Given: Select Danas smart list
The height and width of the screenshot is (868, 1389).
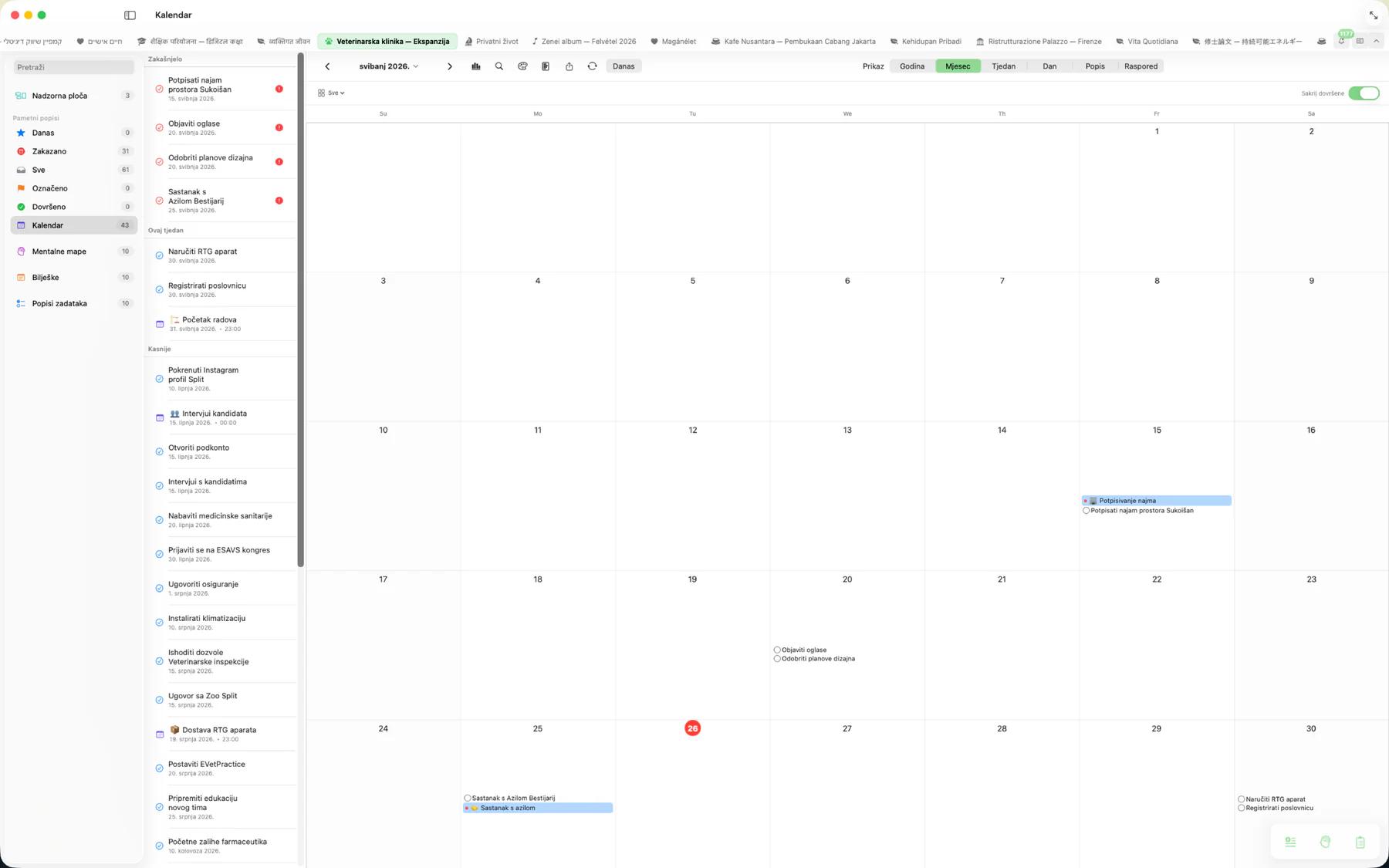Looking at the screenshot, I should (74, 133).
